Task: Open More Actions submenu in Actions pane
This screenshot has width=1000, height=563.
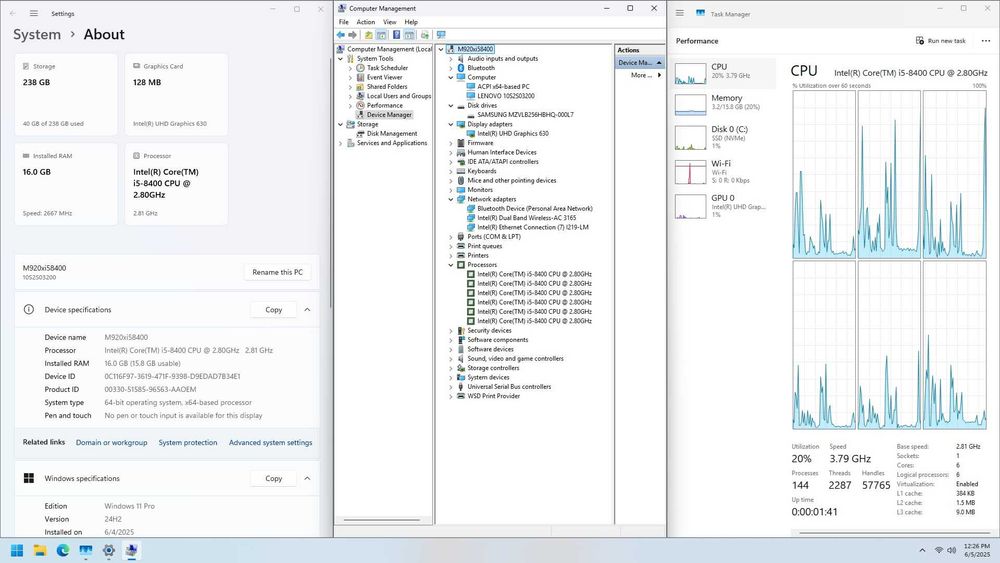Action: point(640,75)
